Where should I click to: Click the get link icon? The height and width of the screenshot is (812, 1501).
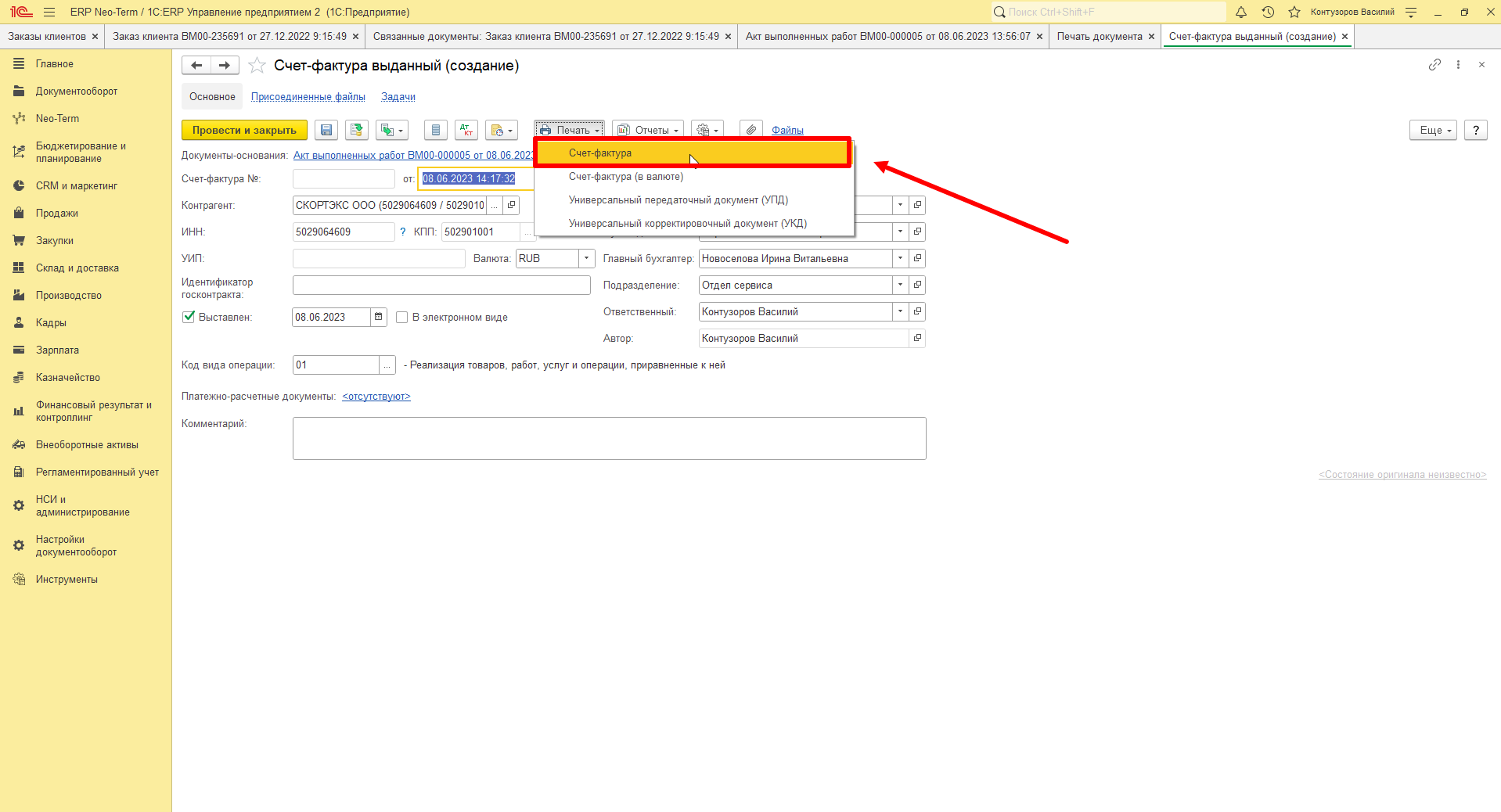1434,65
